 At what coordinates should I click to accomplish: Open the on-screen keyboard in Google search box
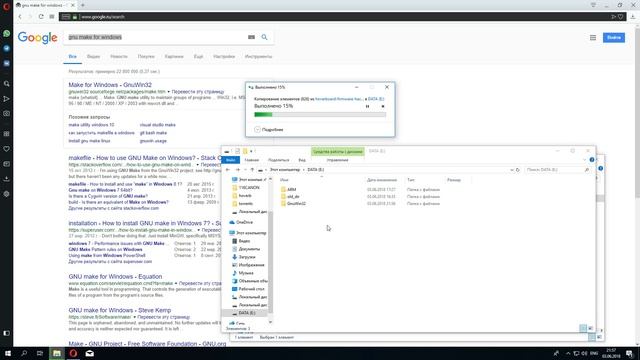251,37
